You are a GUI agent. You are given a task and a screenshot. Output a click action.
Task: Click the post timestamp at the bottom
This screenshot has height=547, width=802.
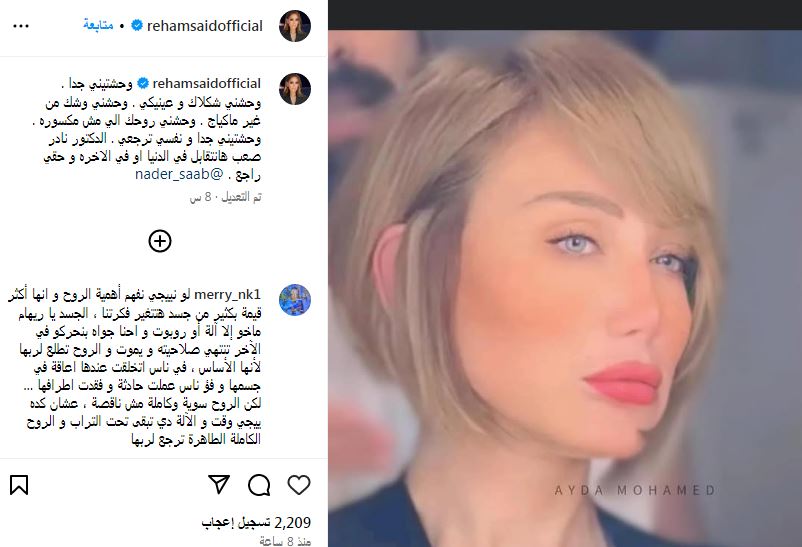pos(285,541)
